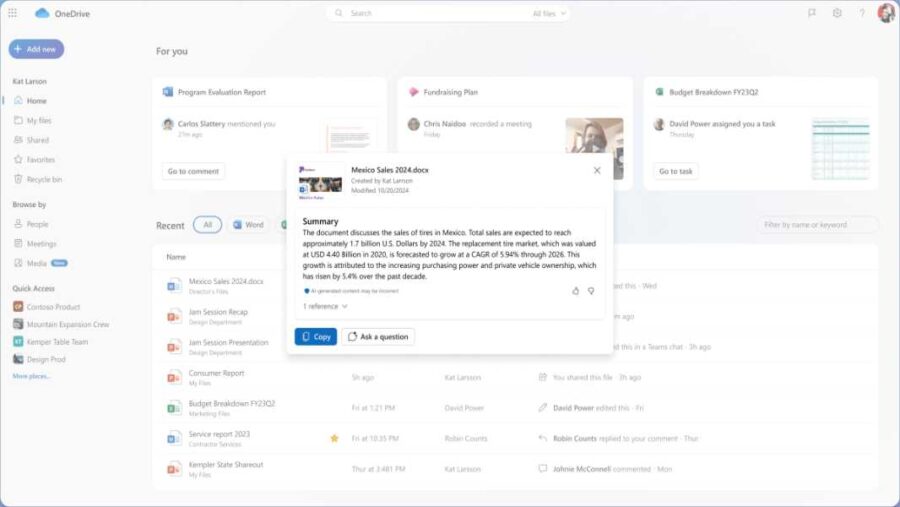Click the Word icon of Service report 2023
Viewport: 900px width, 507px height.
[x=174, y=438]
